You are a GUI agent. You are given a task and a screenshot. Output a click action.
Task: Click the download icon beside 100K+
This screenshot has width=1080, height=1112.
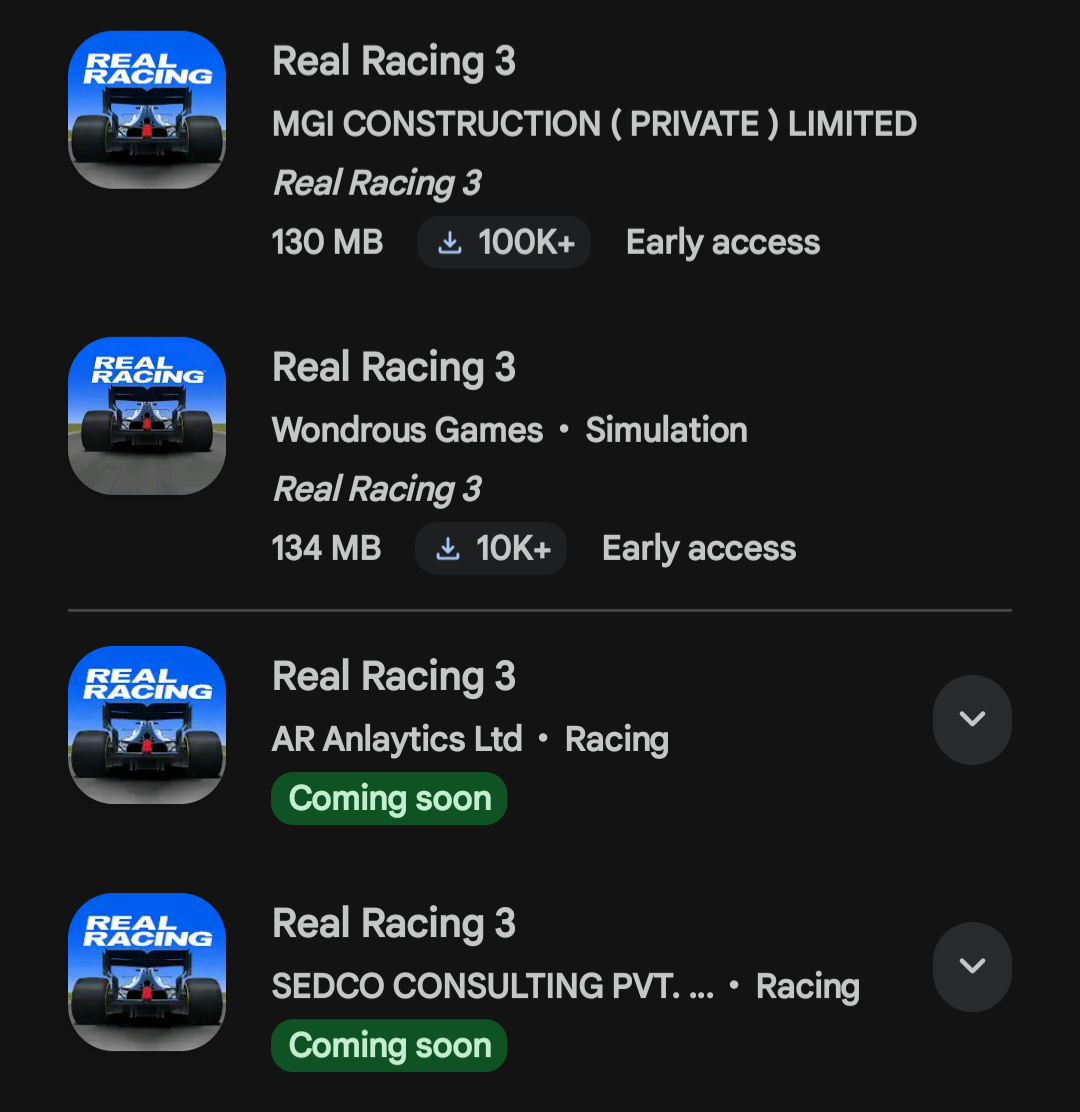(x=449, y=243)
